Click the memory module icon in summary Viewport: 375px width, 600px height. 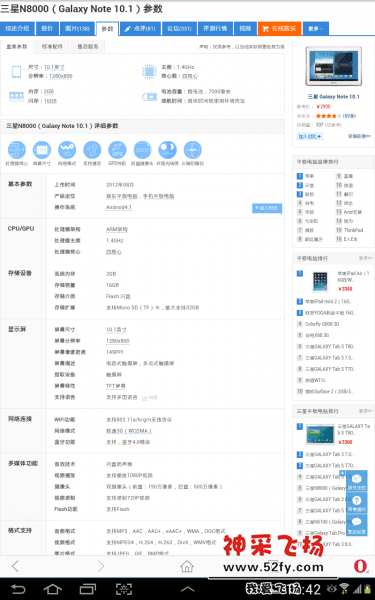click(16, 96)
